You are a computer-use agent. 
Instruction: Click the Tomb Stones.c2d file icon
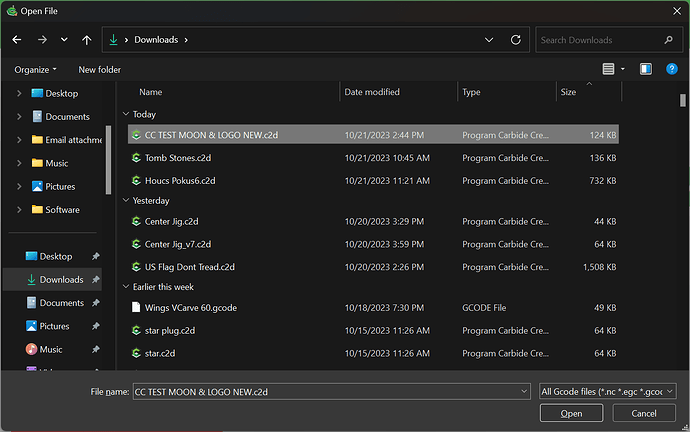point(137,158)
